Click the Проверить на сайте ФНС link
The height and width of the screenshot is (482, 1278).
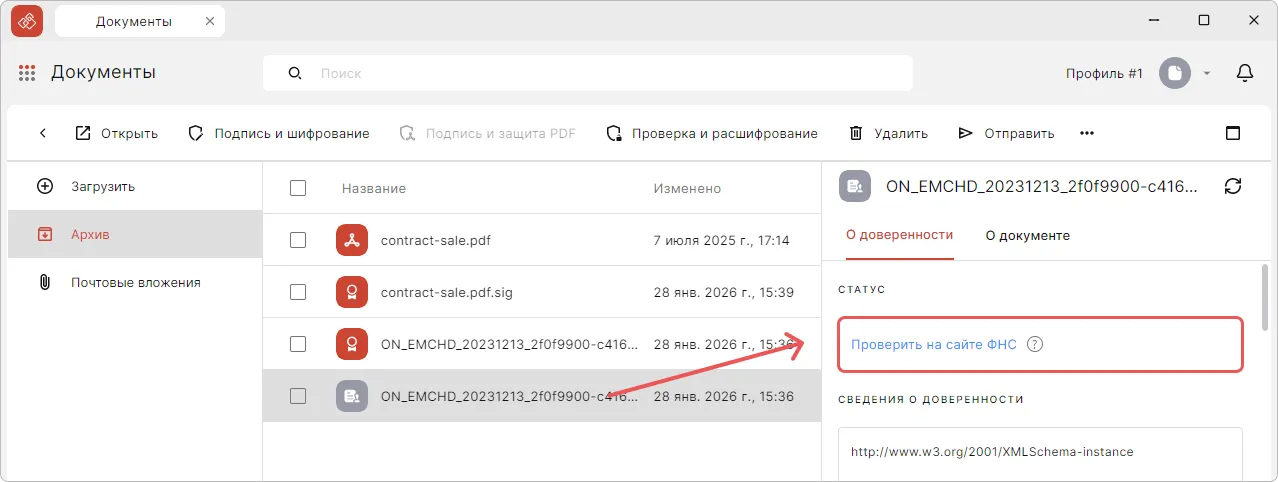pos(933,344)
